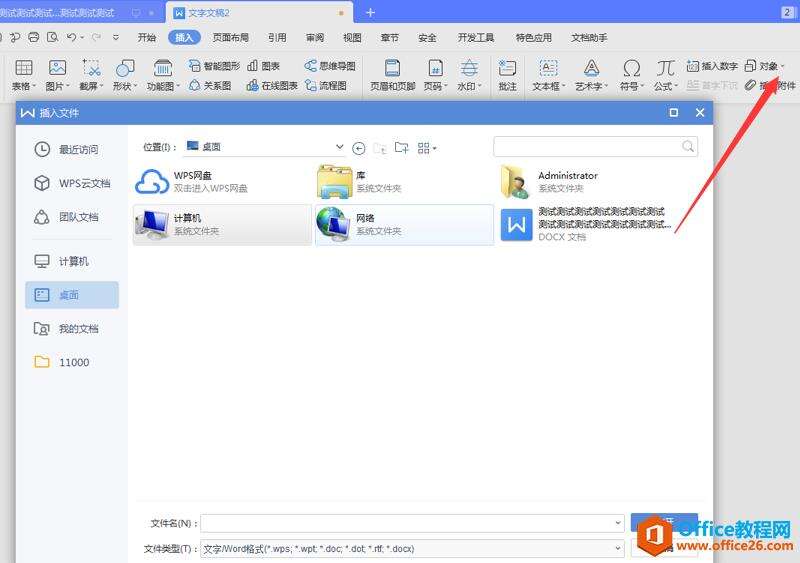The image size is (800, 563).
Task: Open the 引用 references tab
Action: tap(277, 38)
